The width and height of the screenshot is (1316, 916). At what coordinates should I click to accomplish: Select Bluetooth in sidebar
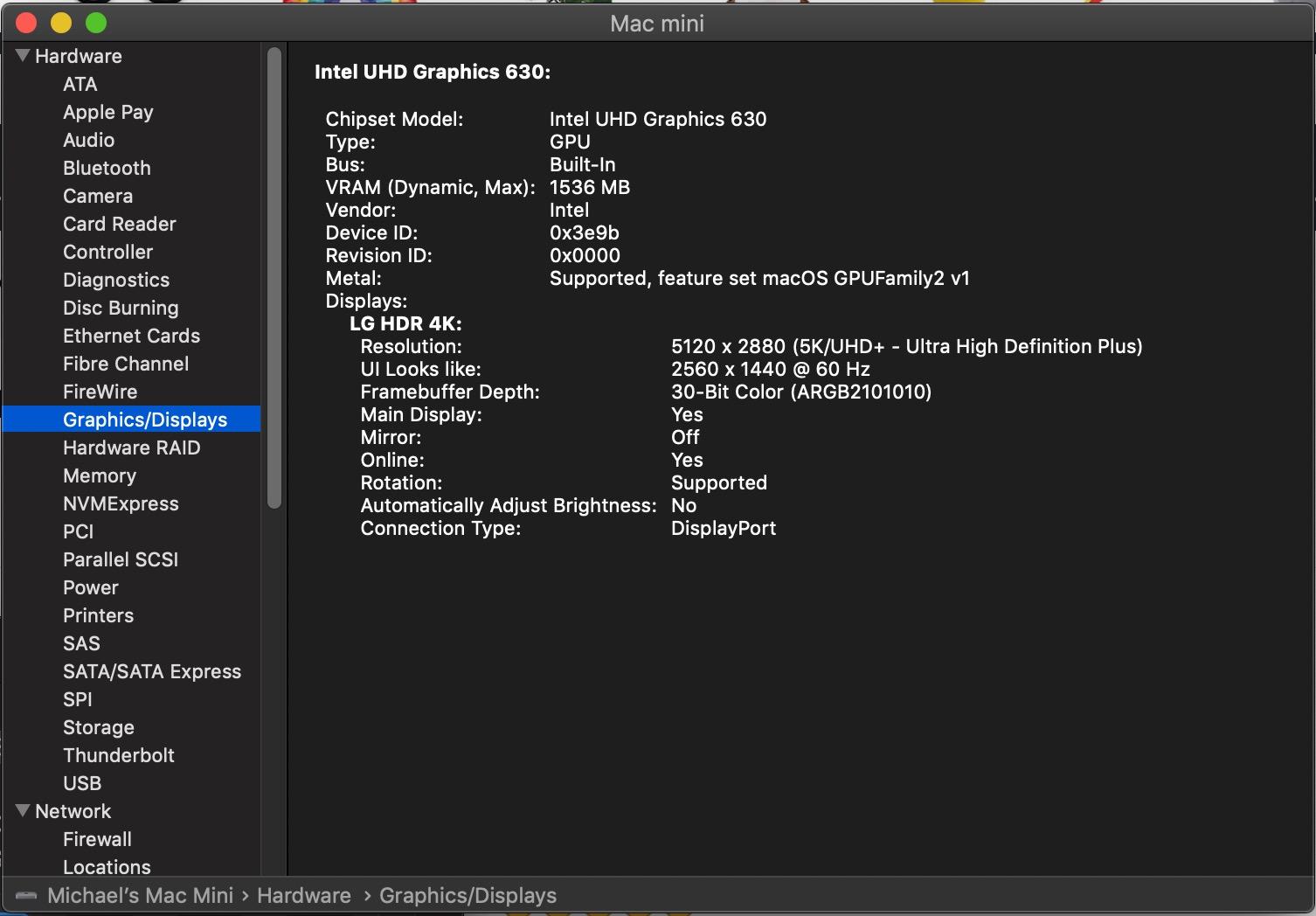coord(107,168)
